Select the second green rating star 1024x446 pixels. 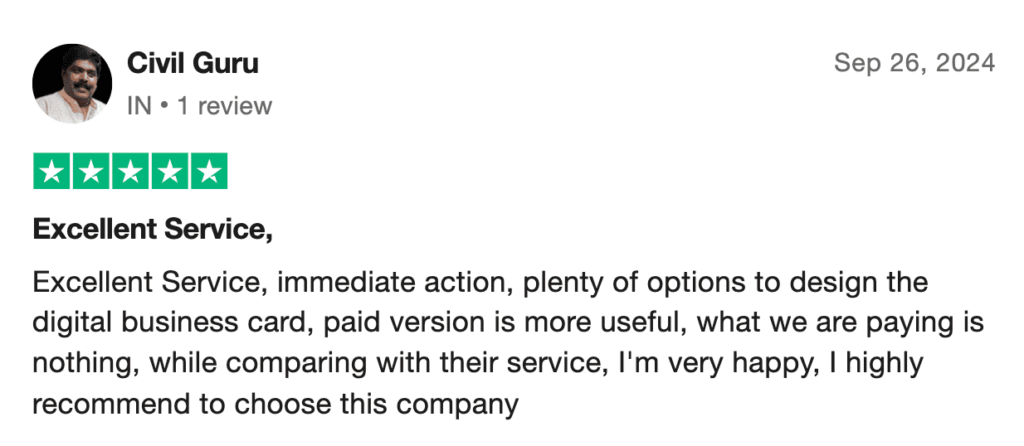click(x=91, y=171)
